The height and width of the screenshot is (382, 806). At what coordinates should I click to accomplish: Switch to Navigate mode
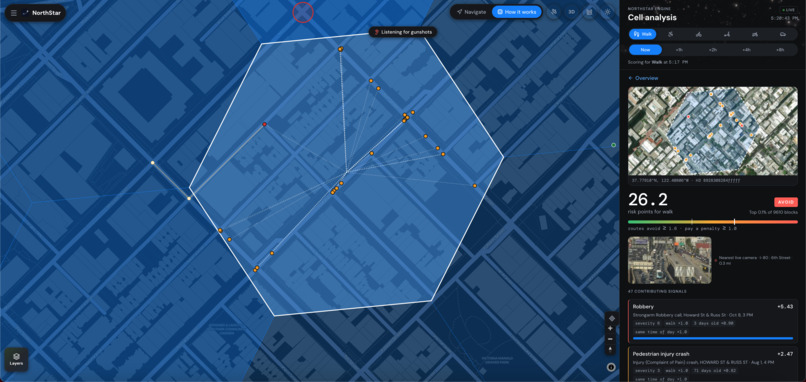point(471,12)
